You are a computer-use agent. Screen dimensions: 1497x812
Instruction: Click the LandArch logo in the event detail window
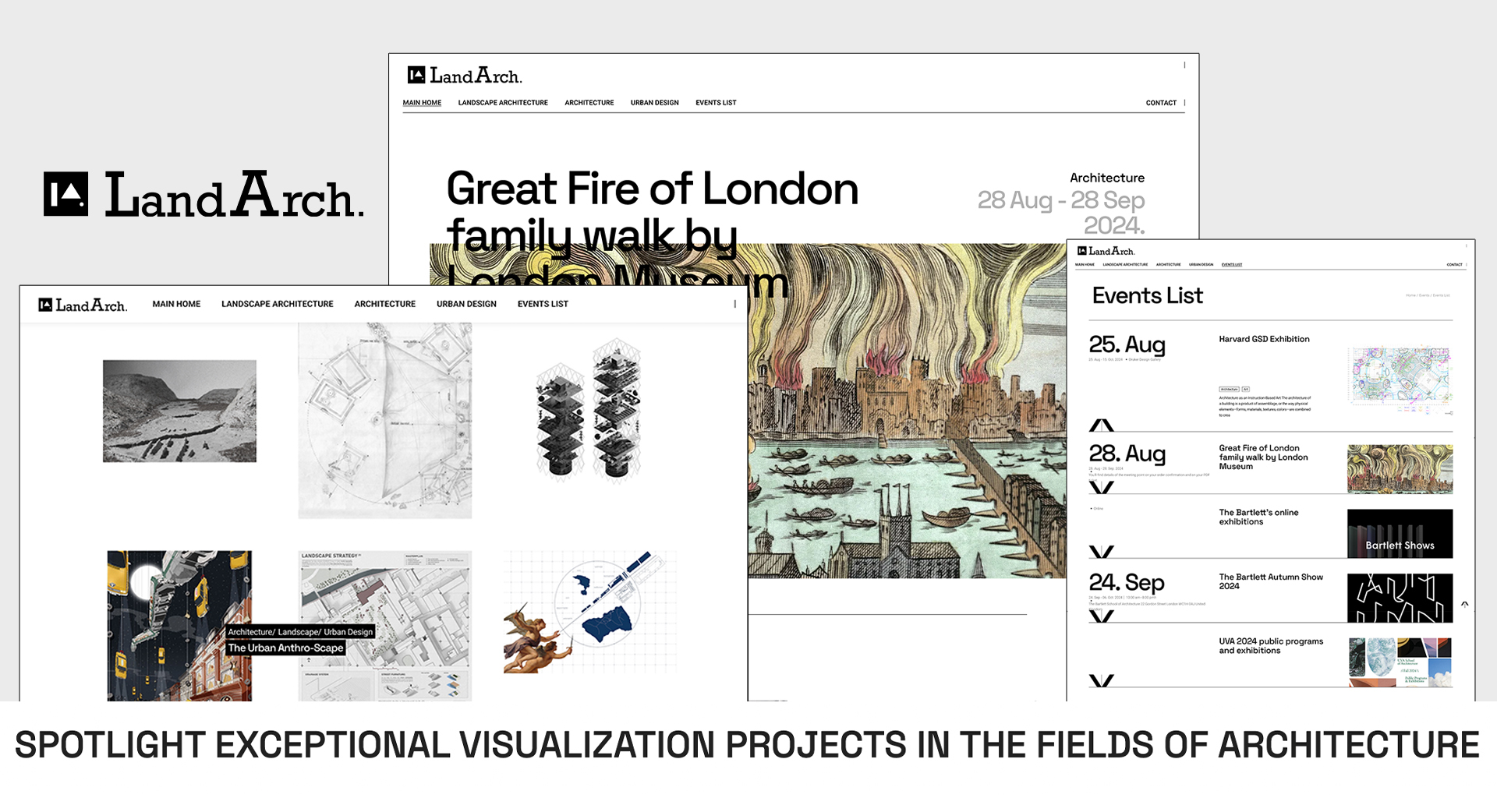coord(465,76)
